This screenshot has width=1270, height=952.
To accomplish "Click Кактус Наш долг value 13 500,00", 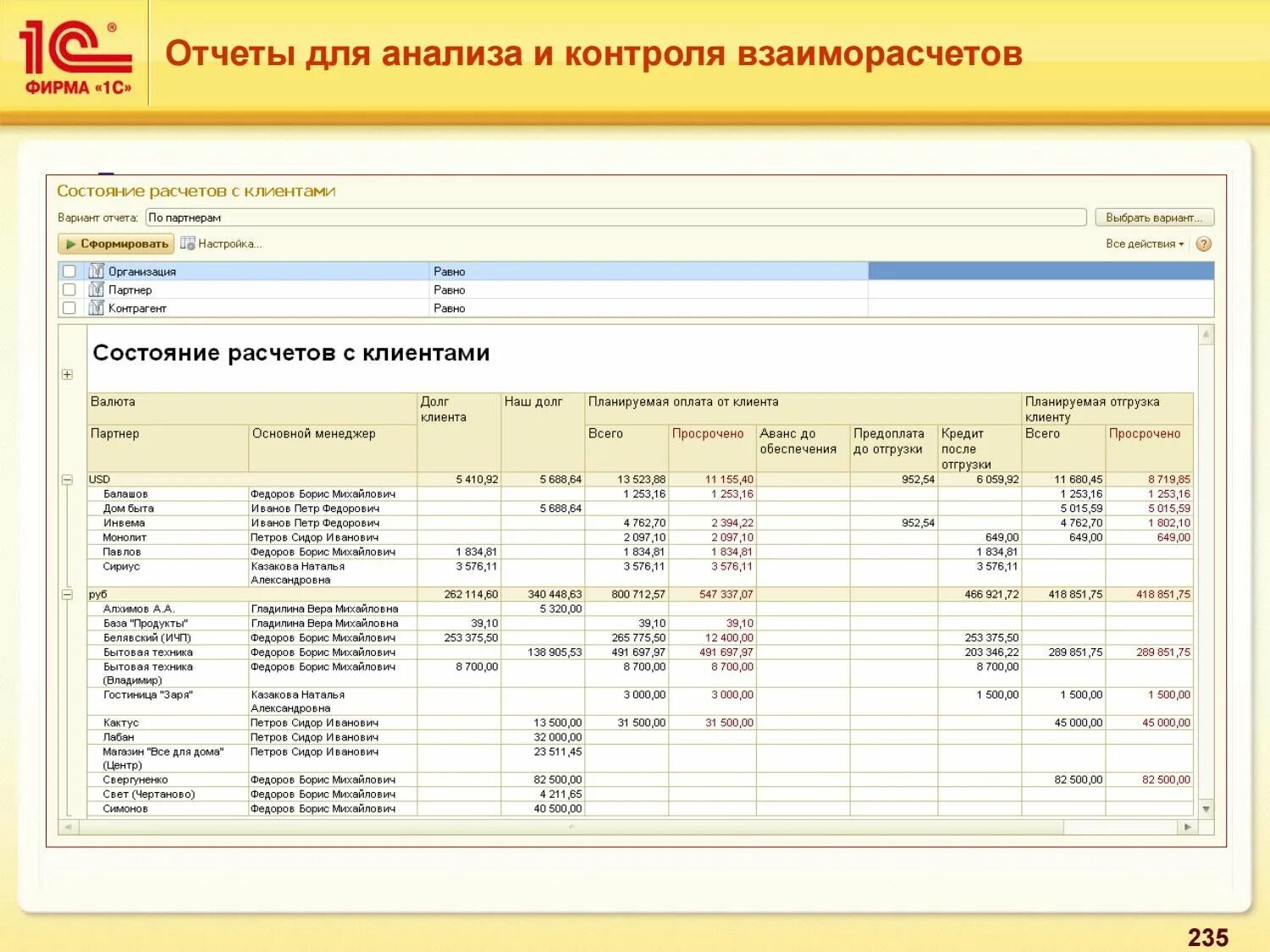I will (557, 724).
